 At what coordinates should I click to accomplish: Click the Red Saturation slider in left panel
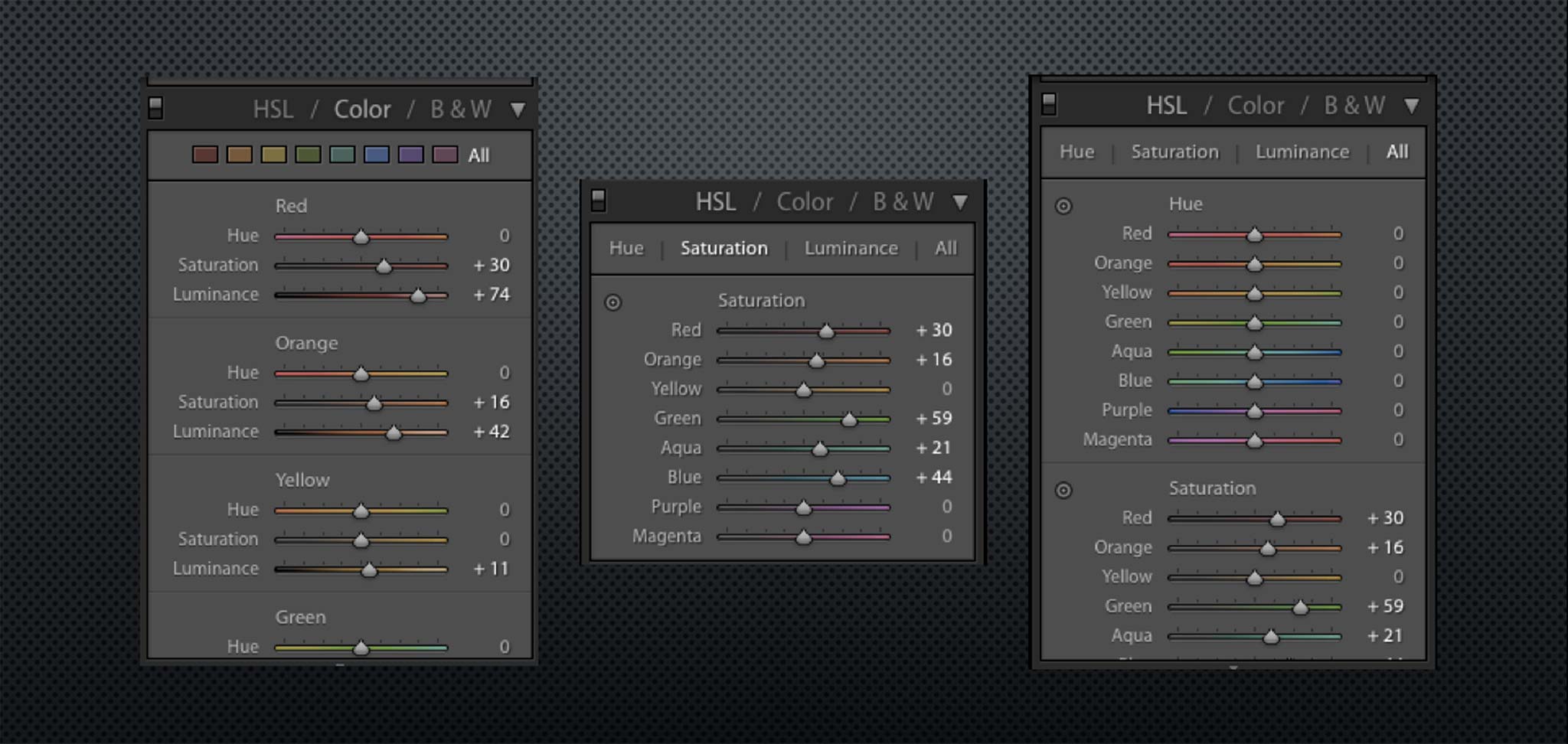click(361, 266)
